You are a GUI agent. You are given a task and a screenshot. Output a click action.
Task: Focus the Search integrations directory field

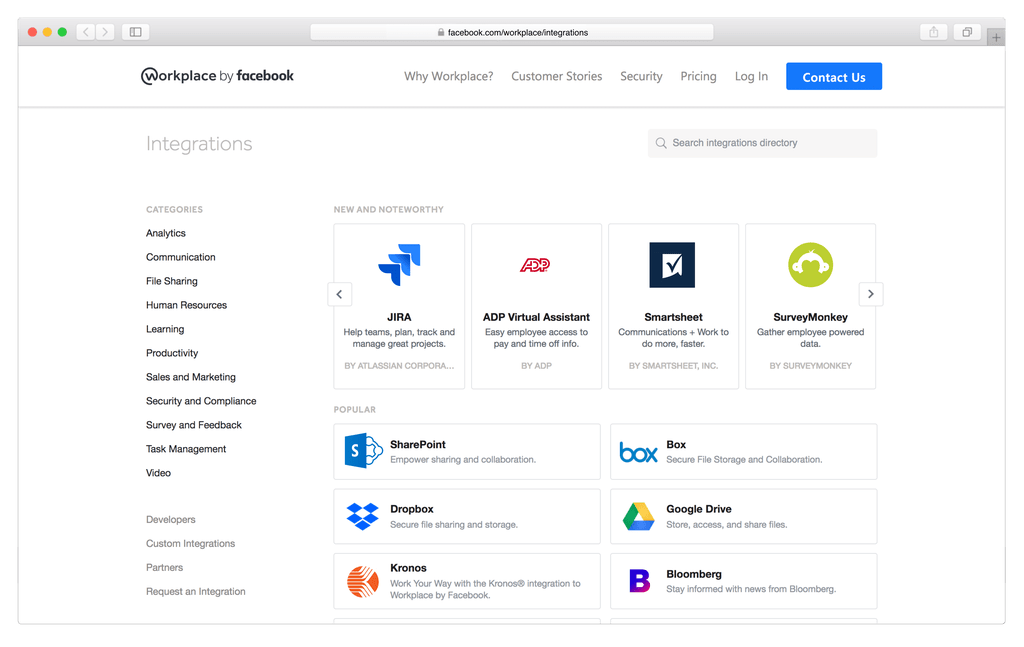pos(762,143)
